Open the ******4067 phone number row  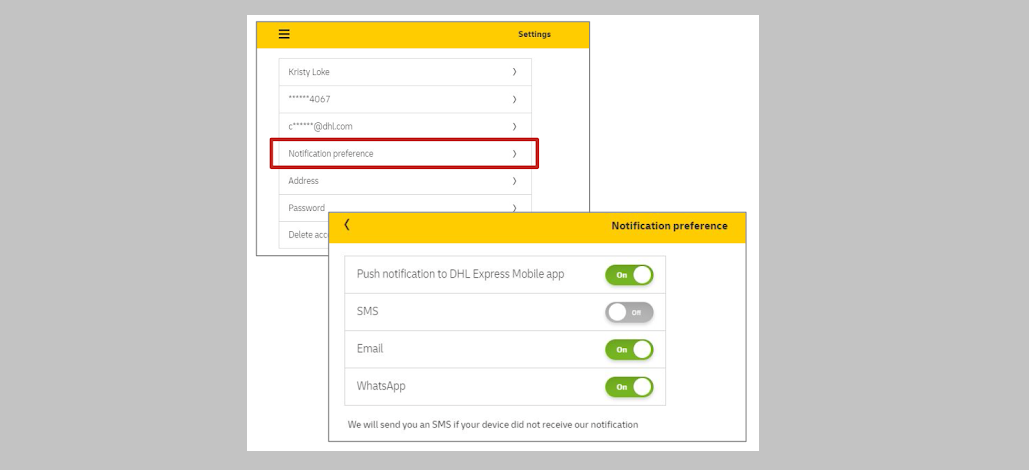(x=405, y=99)
